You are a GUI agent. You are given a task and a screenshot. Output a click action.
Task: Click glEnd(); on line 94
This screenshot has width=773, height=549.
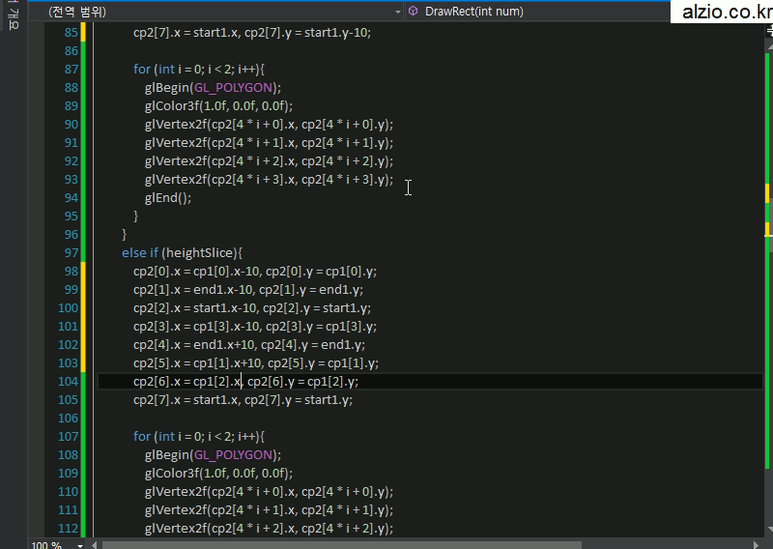(168, 198)
